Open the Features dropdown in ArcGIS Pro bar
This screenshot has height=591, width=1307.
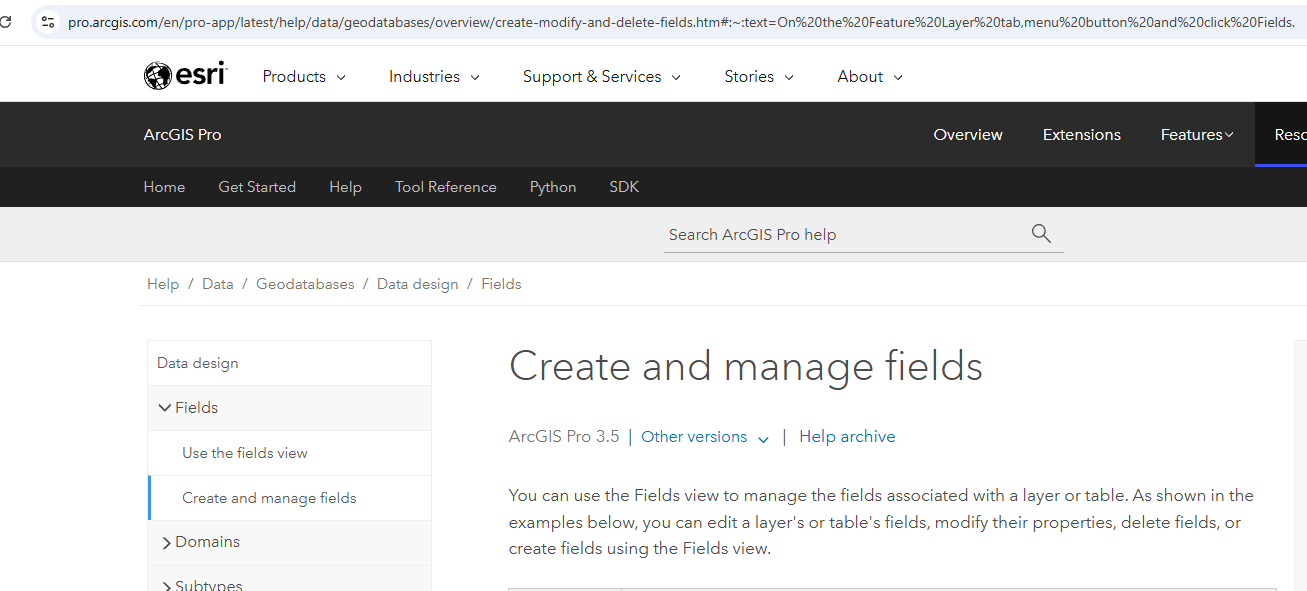point(1197,135)
